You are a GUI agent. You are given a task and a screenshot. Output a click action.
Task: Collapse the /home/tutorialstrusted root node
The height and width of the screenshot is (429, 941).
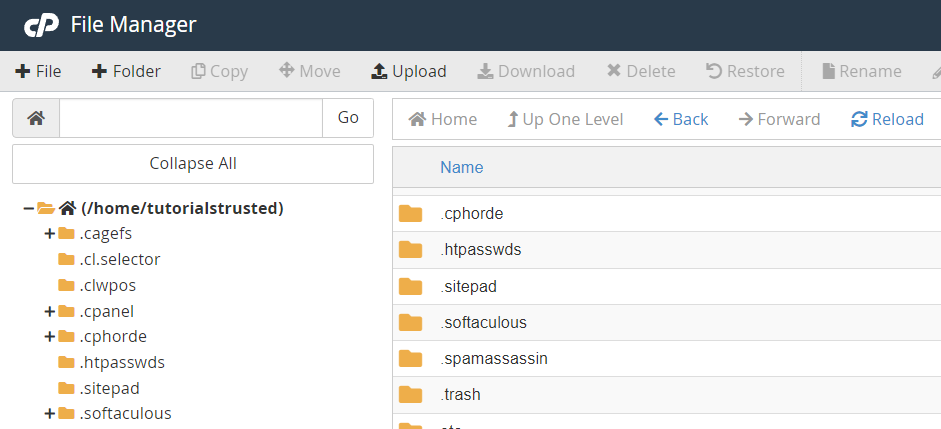tap(28, 208)
